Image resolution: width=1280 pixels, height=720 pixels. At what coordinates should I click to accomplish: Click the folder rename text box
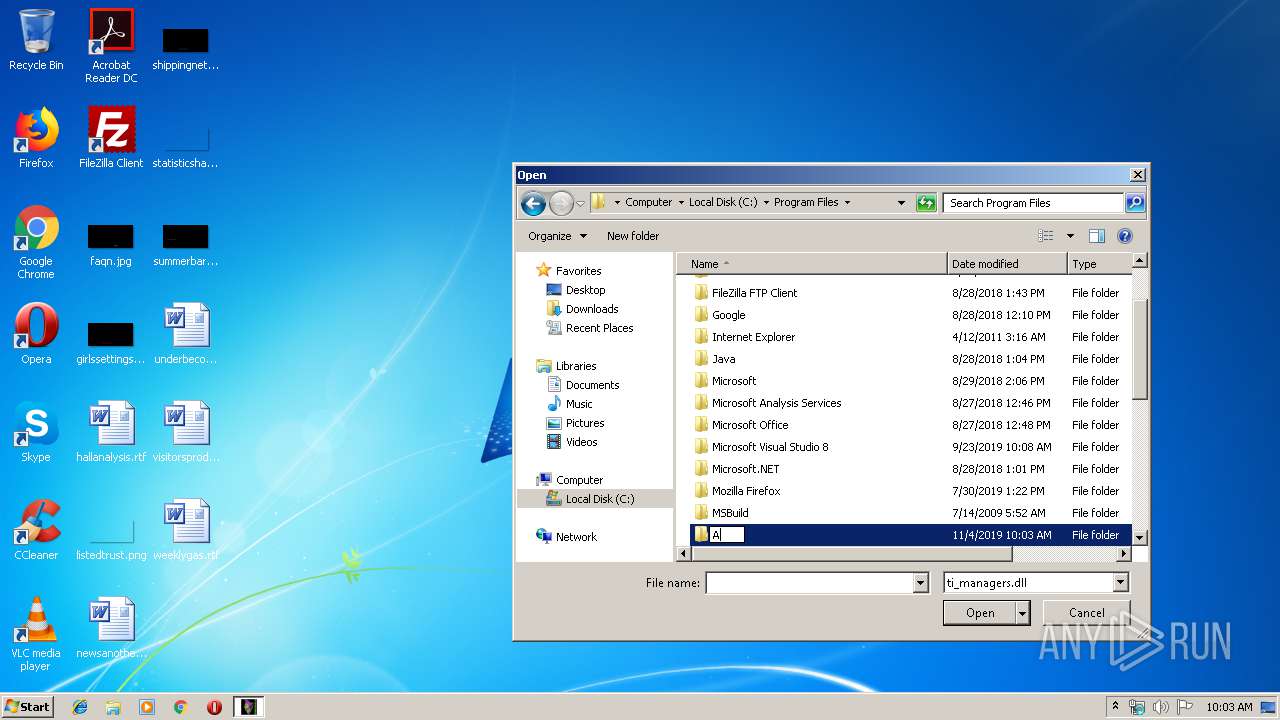[x=727, y=535]
